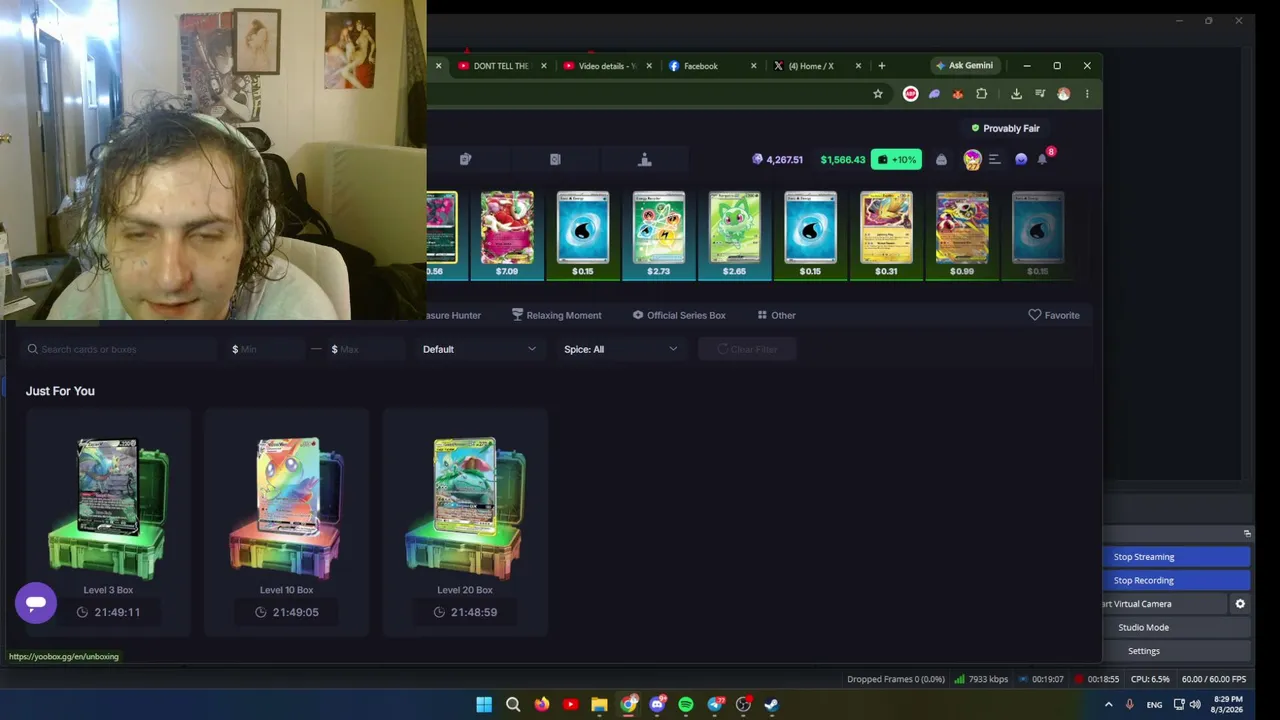Click the 4,267.51 gem balance

click(x=777, y=160)
